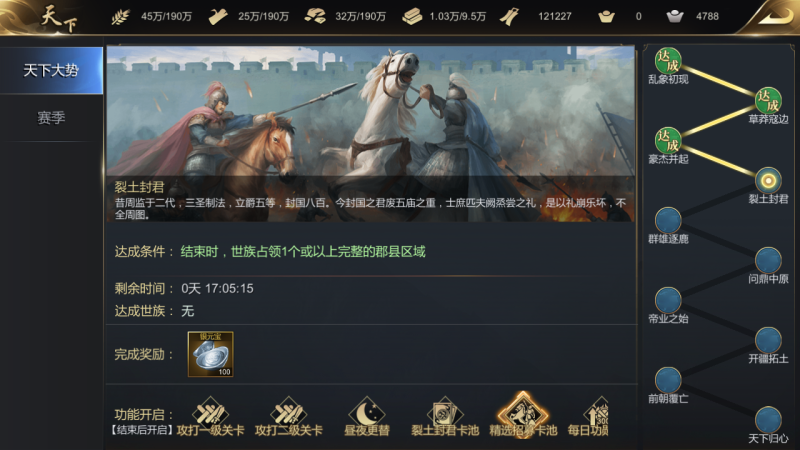Tap the wood resource icon in top bar

218,16
